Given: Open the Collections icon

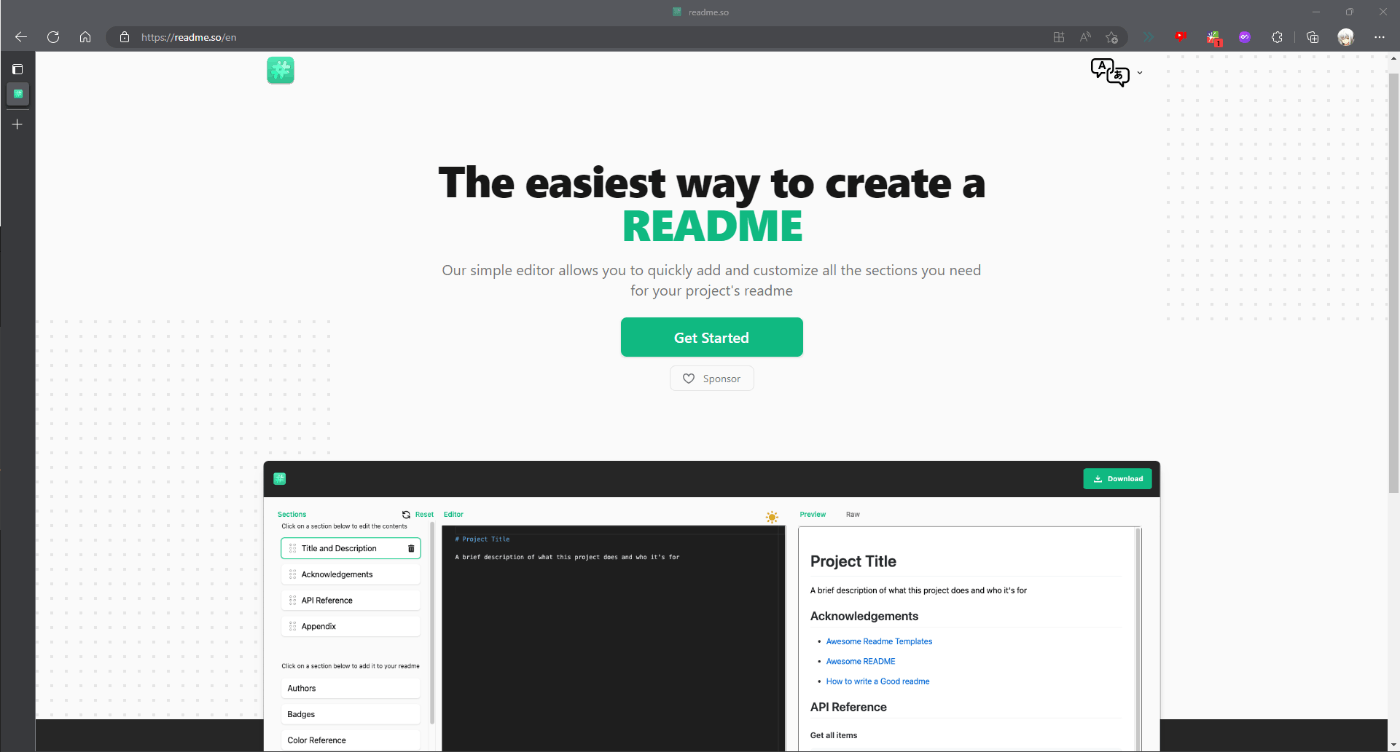Looking at the screenshot, I should pos(1313,37).
